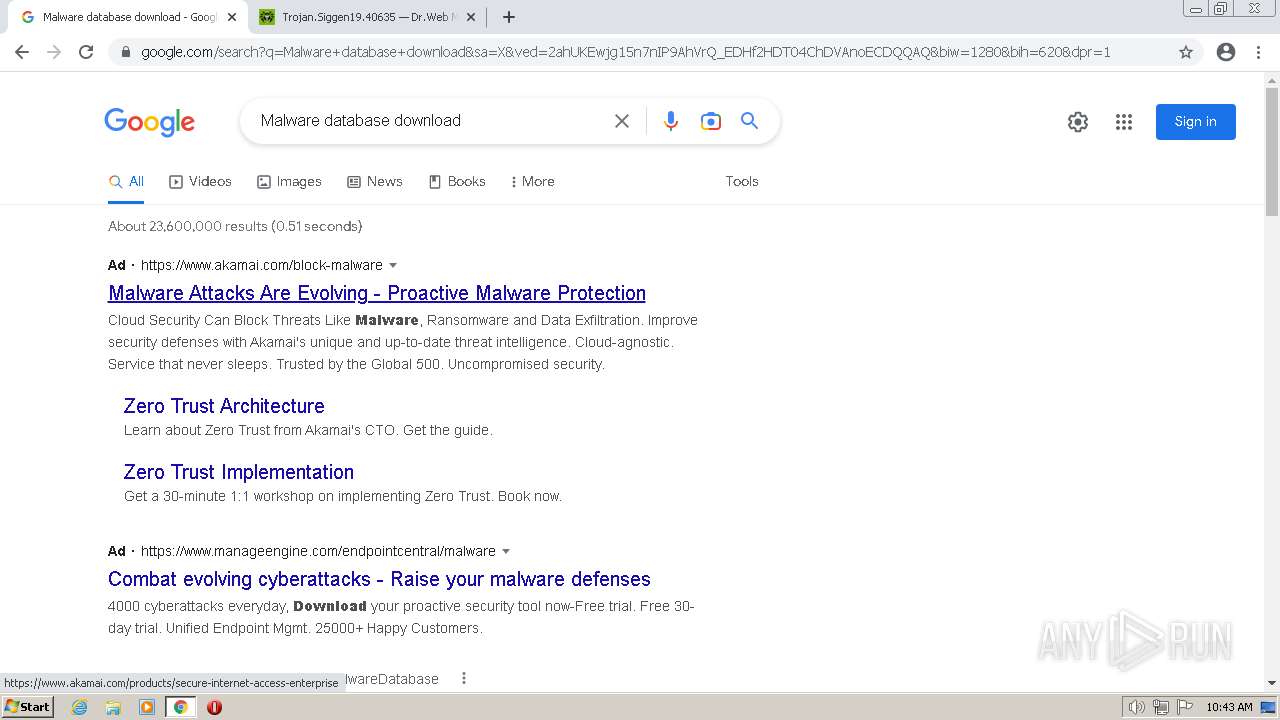
Task: Reload the page with refresh icon
Action: [x=86, y=52]
